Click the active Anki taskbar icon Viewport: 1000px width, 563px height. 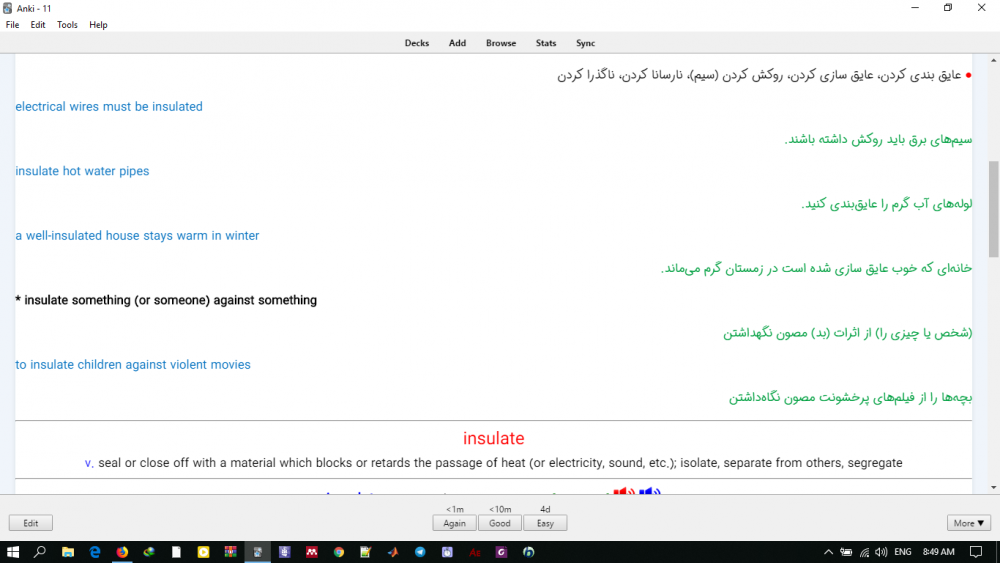(x=258, y=552)
